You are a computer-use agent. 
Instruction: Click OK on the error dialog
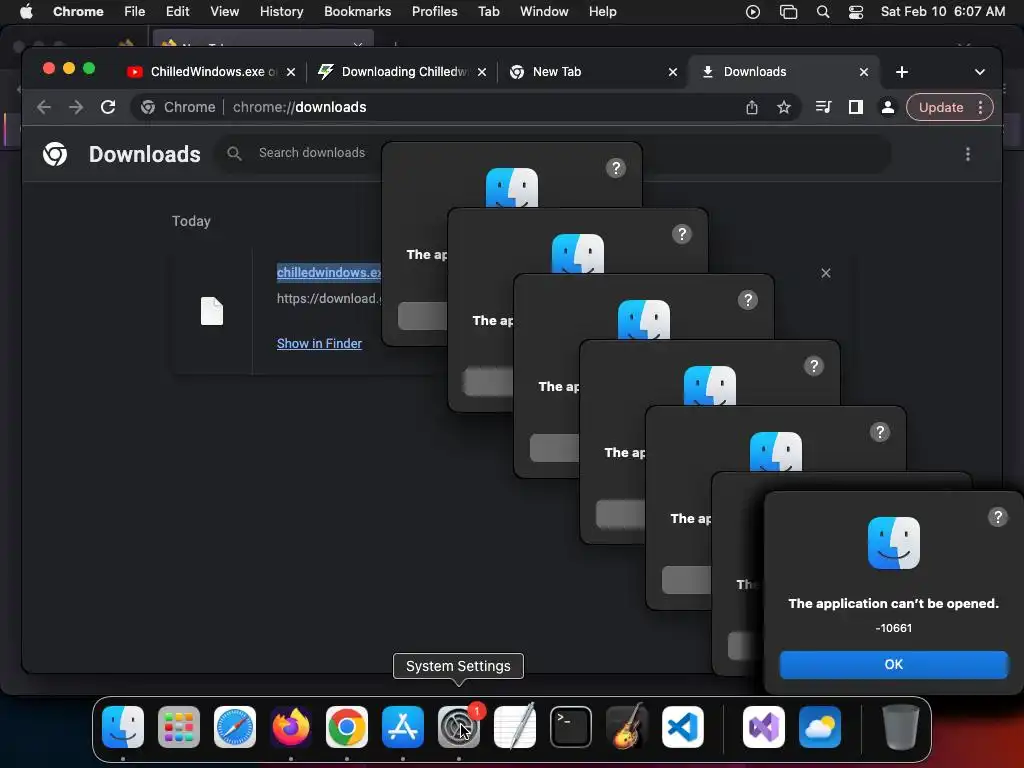pos(893,664)
